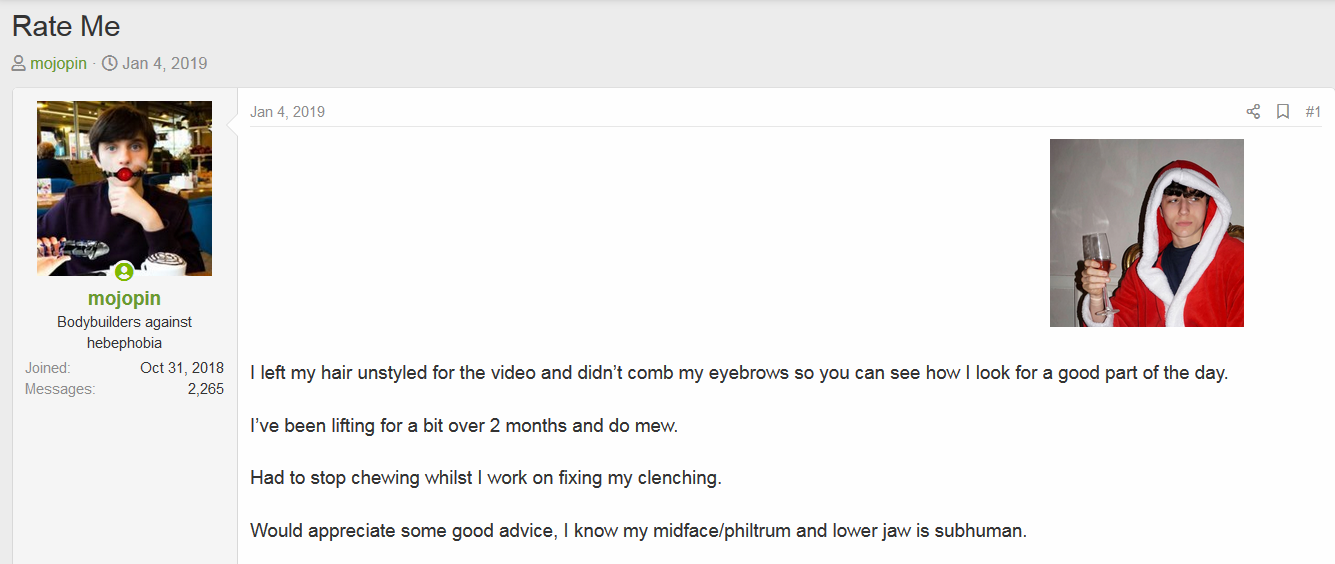This screenshot has height=564, width=1335.
Task: Click the line about lifting for 2 months
Action: [464, 425]
